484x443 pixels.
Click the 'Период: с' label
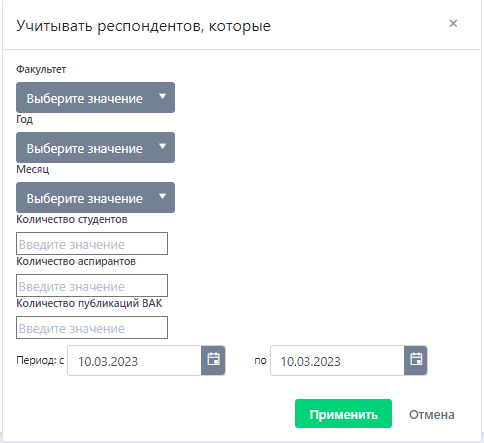point(40,360)
